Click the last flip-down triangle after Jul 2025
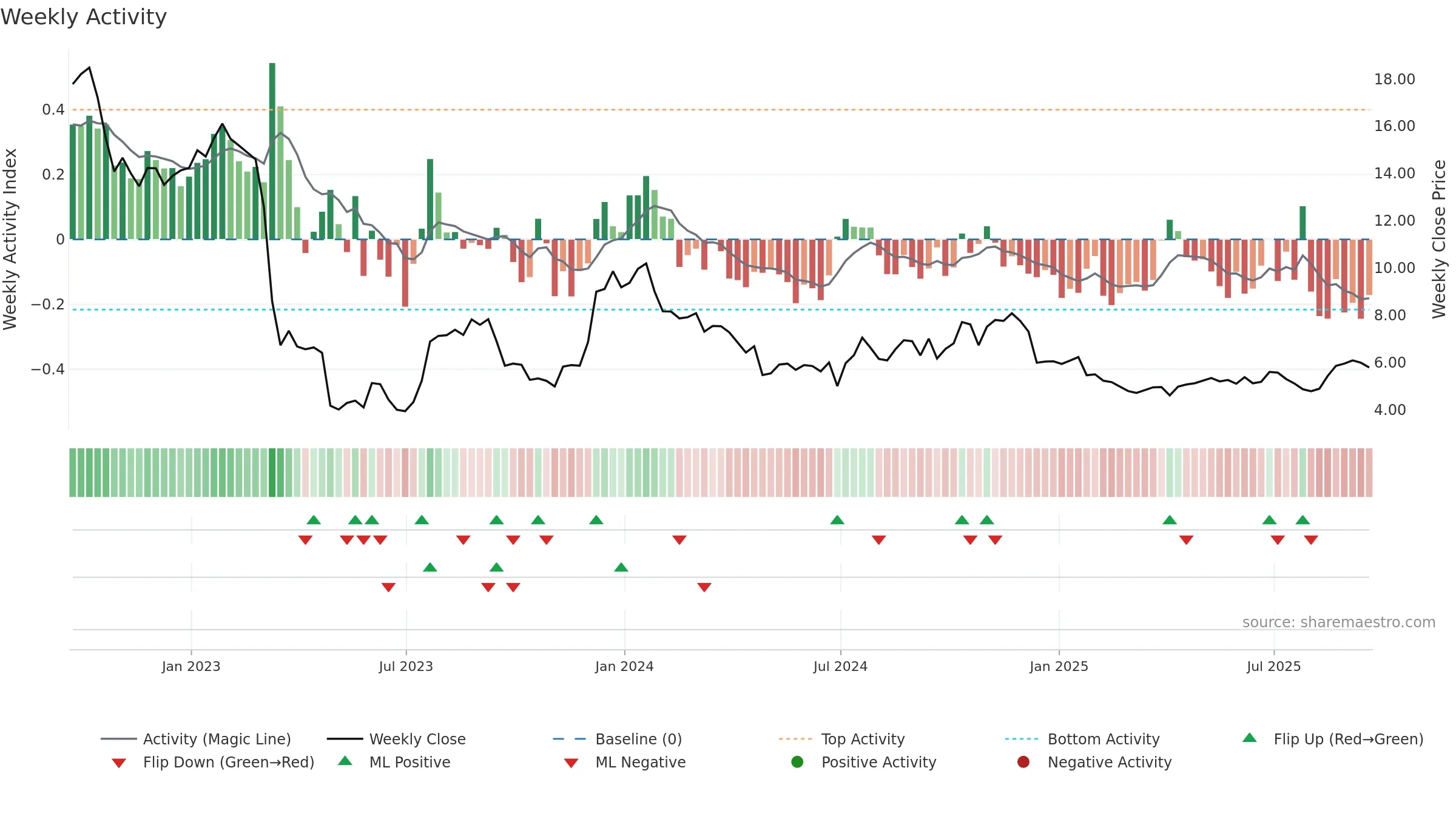1456x819 pixels. point(1311,540)
